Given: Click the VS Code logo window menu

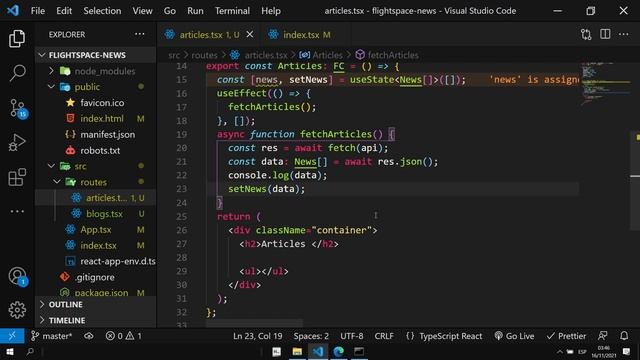Looking at the screenshot, I should (13, 11).
